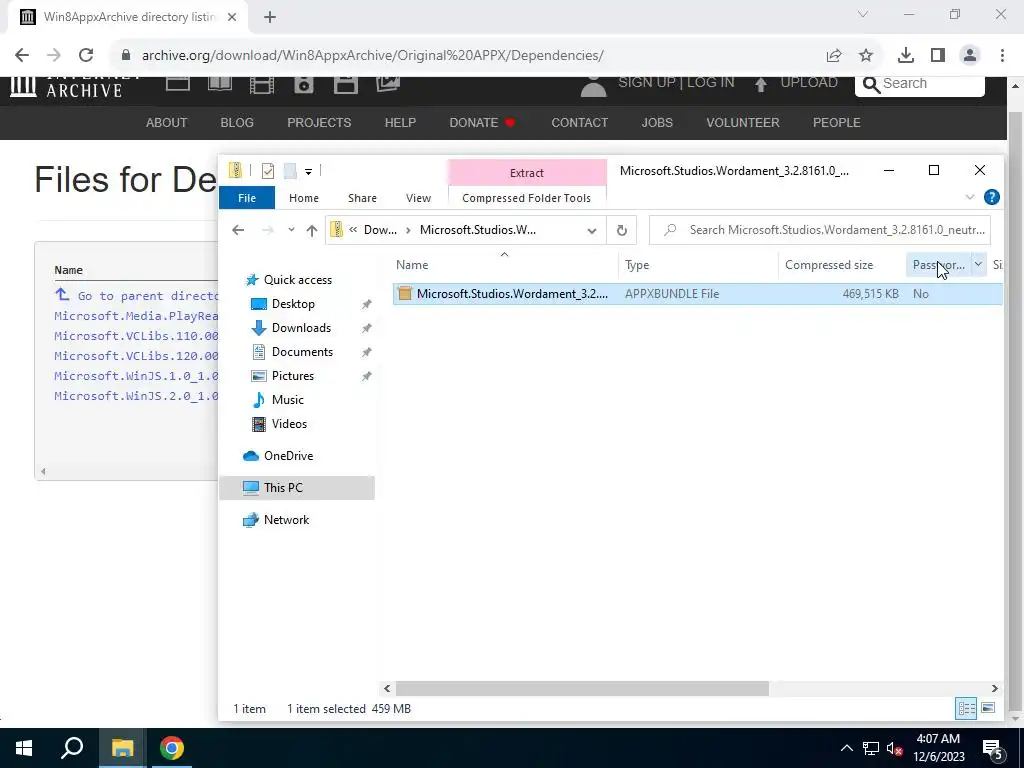Sort by Type column header
This screenshot has height=768, width=1024.
pos(697,264)
